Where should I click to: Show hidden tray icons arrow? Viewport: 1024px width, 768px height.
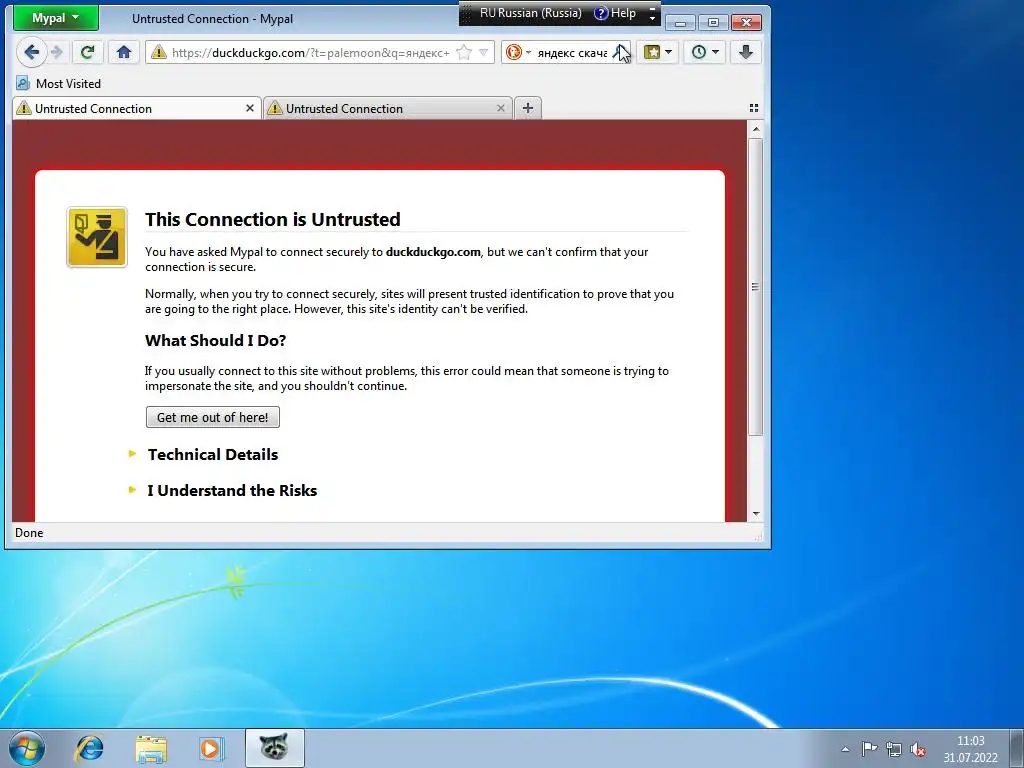845,749
